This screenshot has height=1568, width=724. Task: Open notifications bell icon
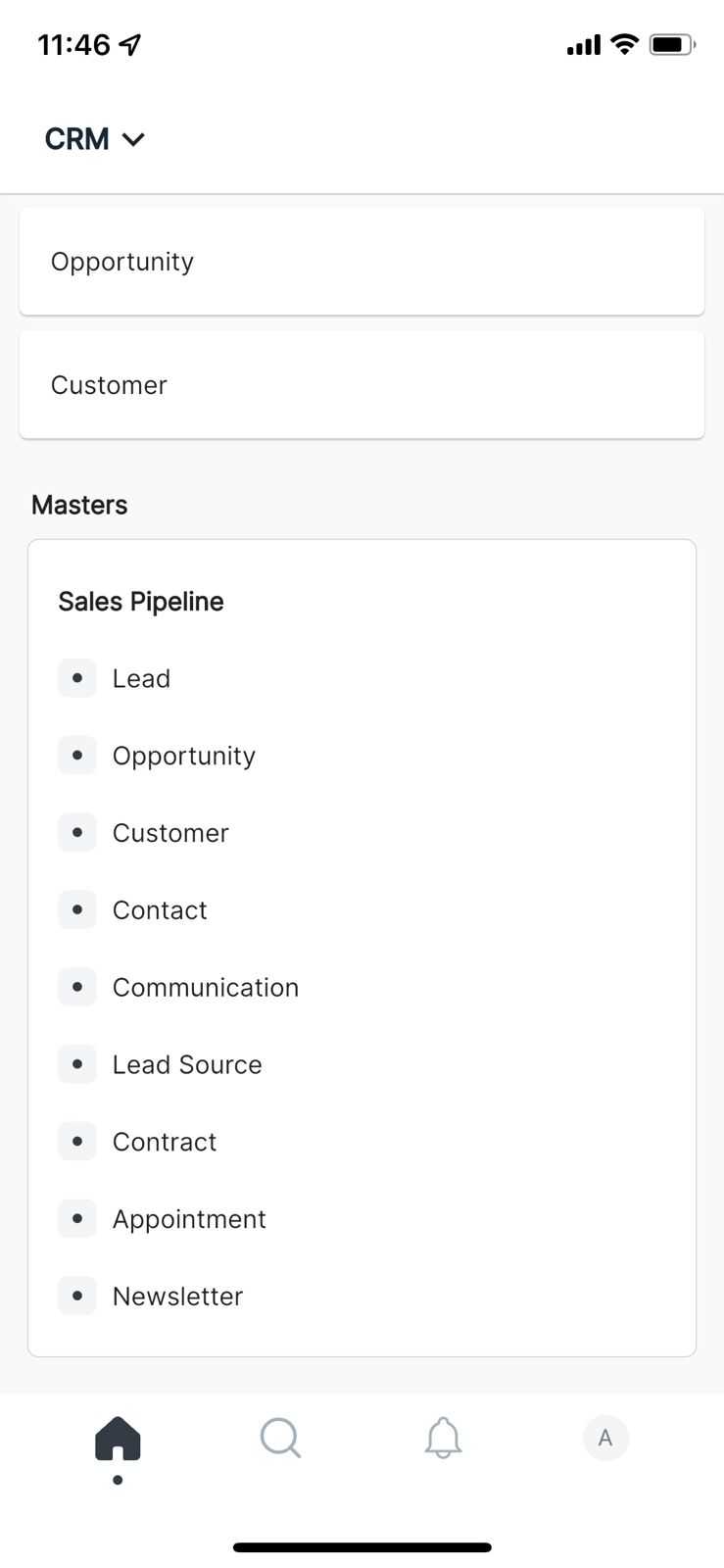point(443,1439)
